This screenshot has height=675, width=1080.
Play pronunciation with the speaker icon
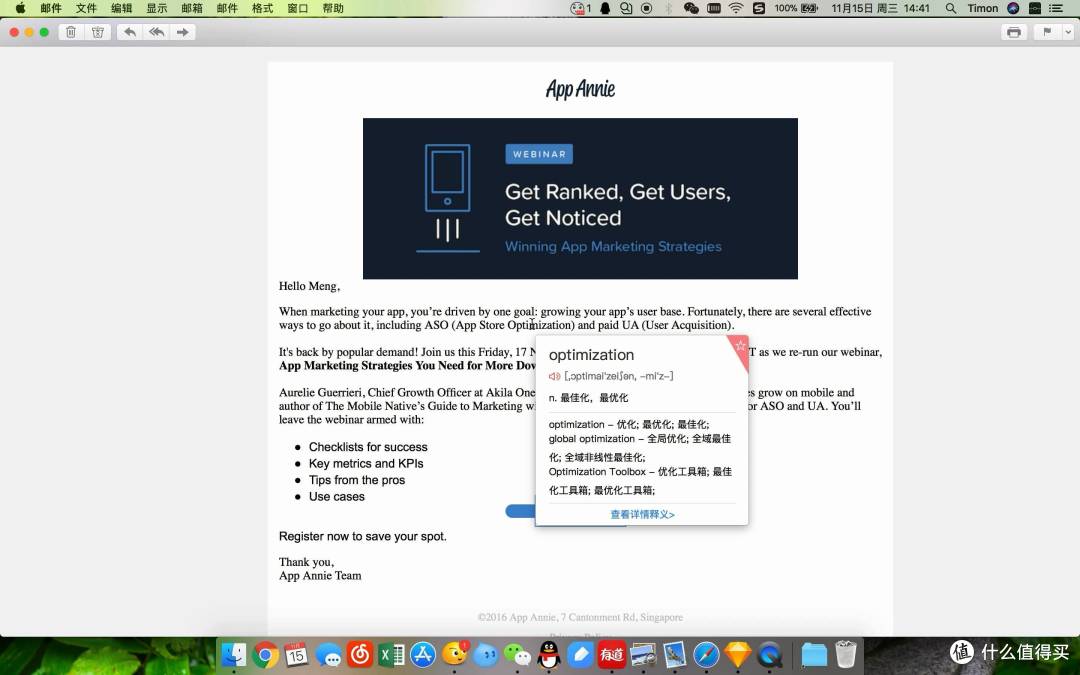click(554, 376)
